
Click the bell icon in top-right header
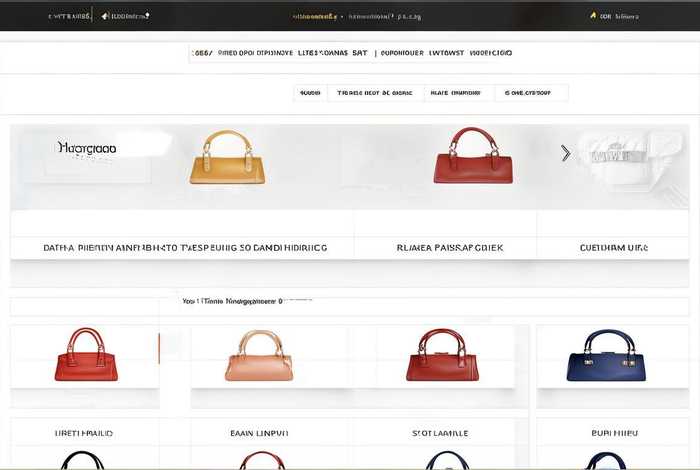[593, 16]
